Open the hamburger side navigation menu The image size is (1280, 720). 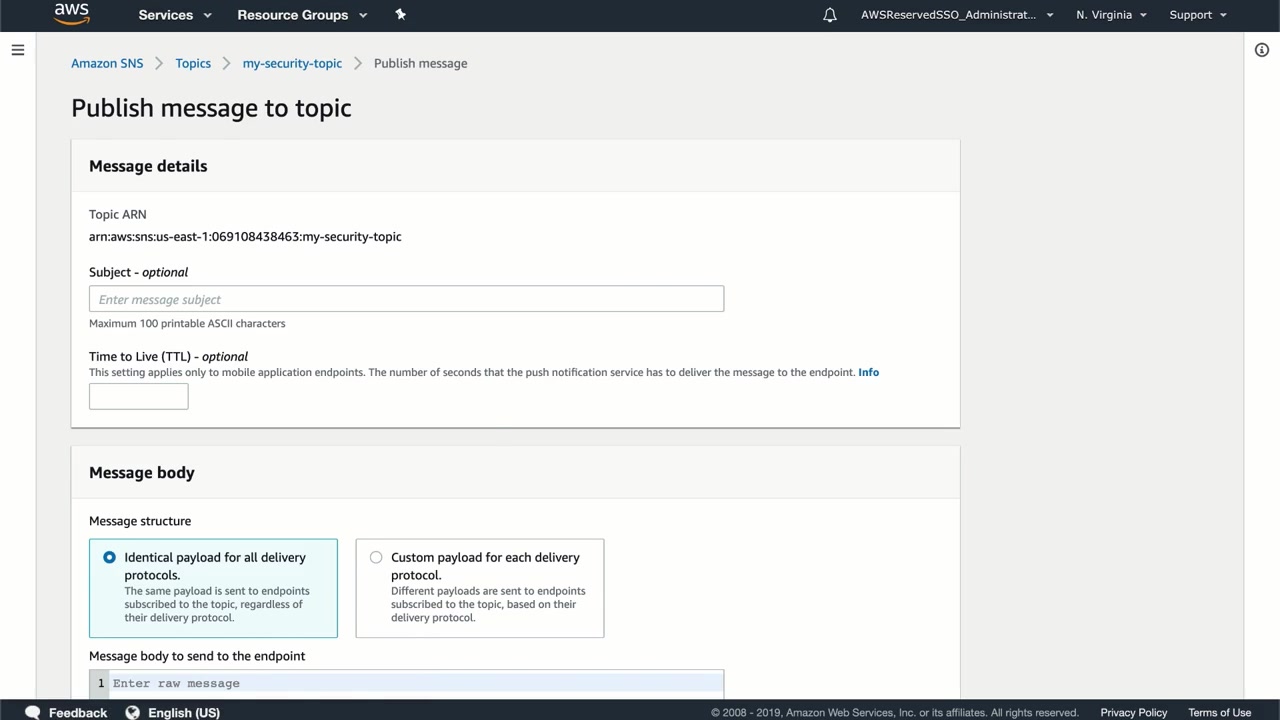click(x=18, y=50)
